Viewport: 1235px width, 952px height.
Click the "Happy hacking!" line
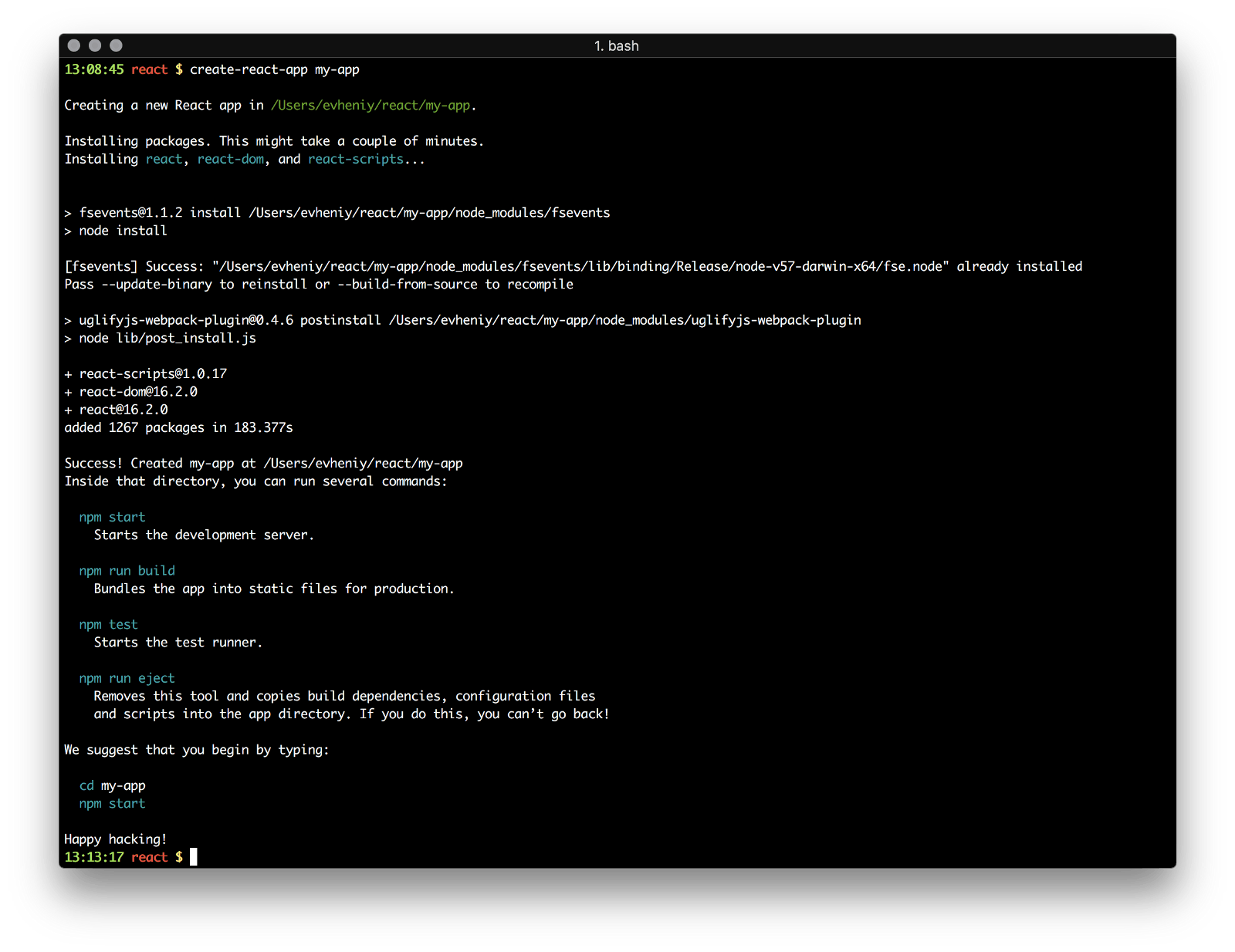[x=116, y=839]
